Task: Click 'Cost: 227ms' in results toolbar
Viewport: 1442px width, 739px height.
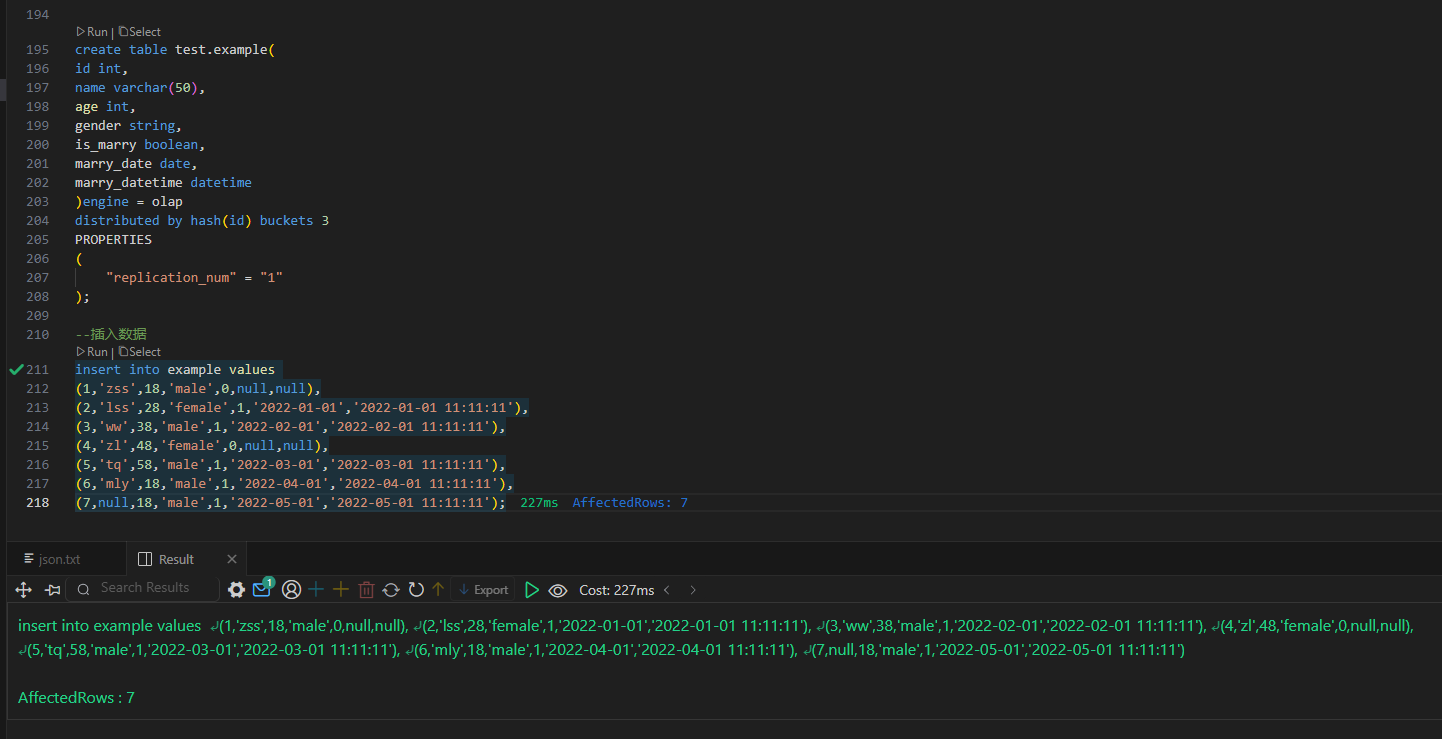Action: (616, 590)
